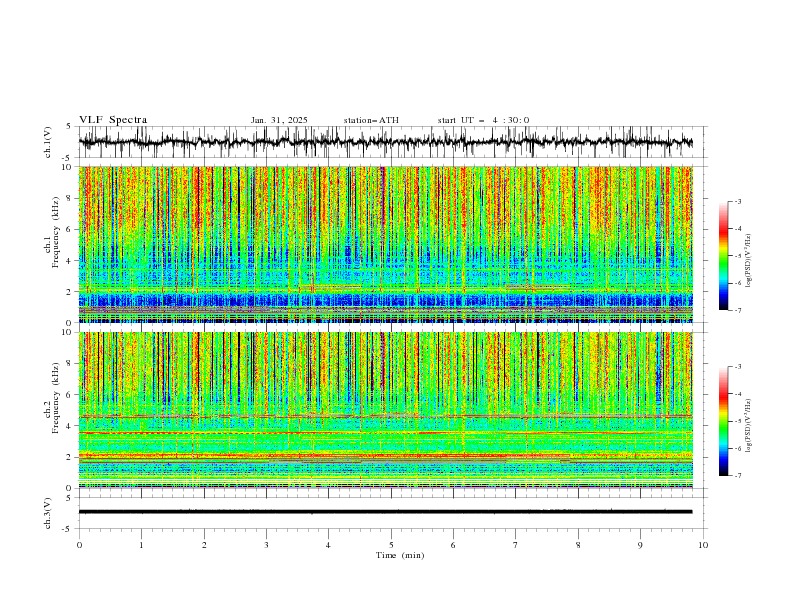The image size is (792, 612).
Task: Click time axis tick label '5'
Action: 391,545
